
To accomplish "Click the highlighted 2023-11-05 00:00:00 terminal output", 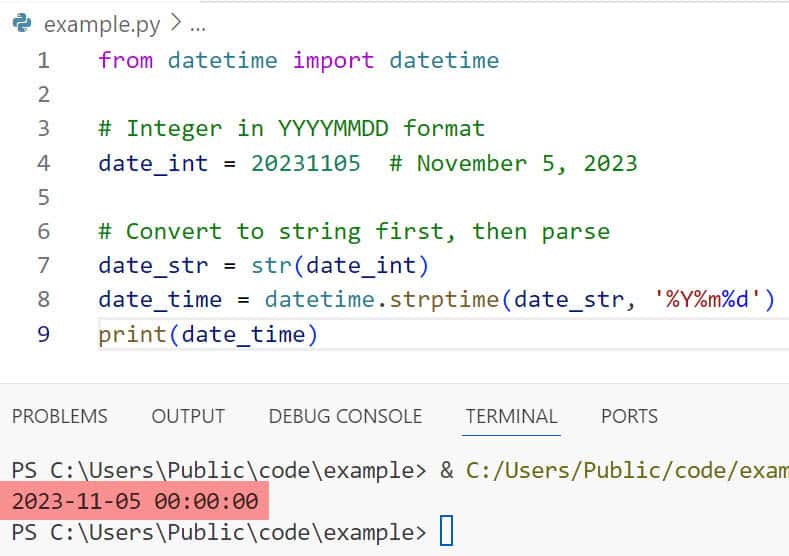I will 135,500.
